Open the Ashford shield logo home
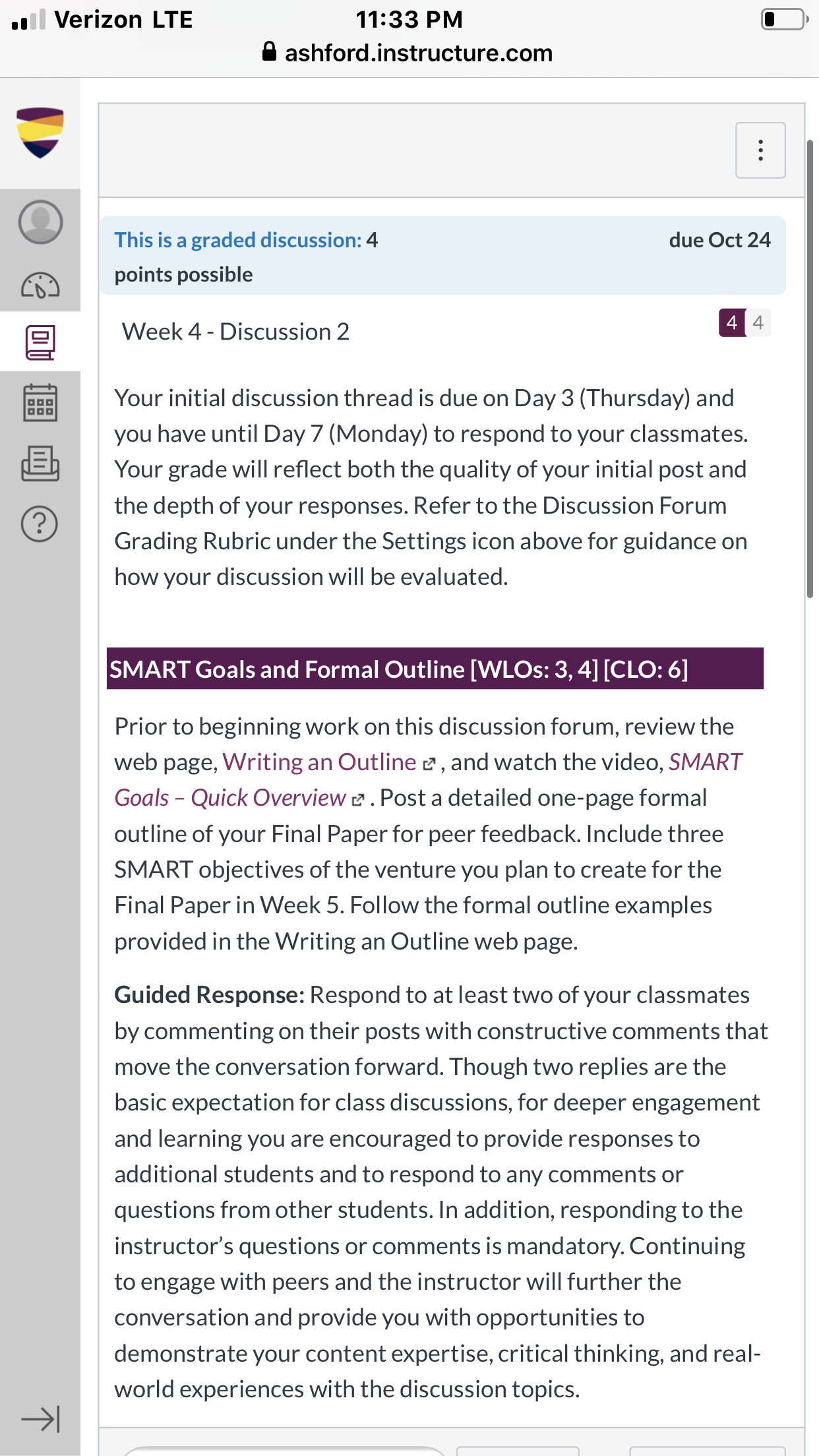Image resolution: width=819 pixels, height=1456 pixels. click(40, 133)
